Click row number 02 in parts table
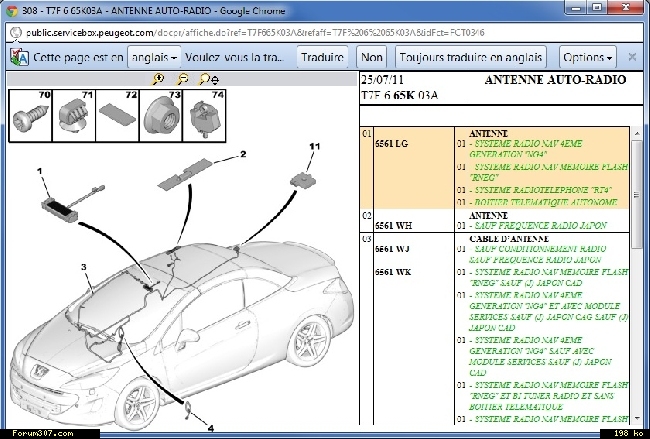The width and height of the screenshot is (650, 439). [x=366, y=216]
